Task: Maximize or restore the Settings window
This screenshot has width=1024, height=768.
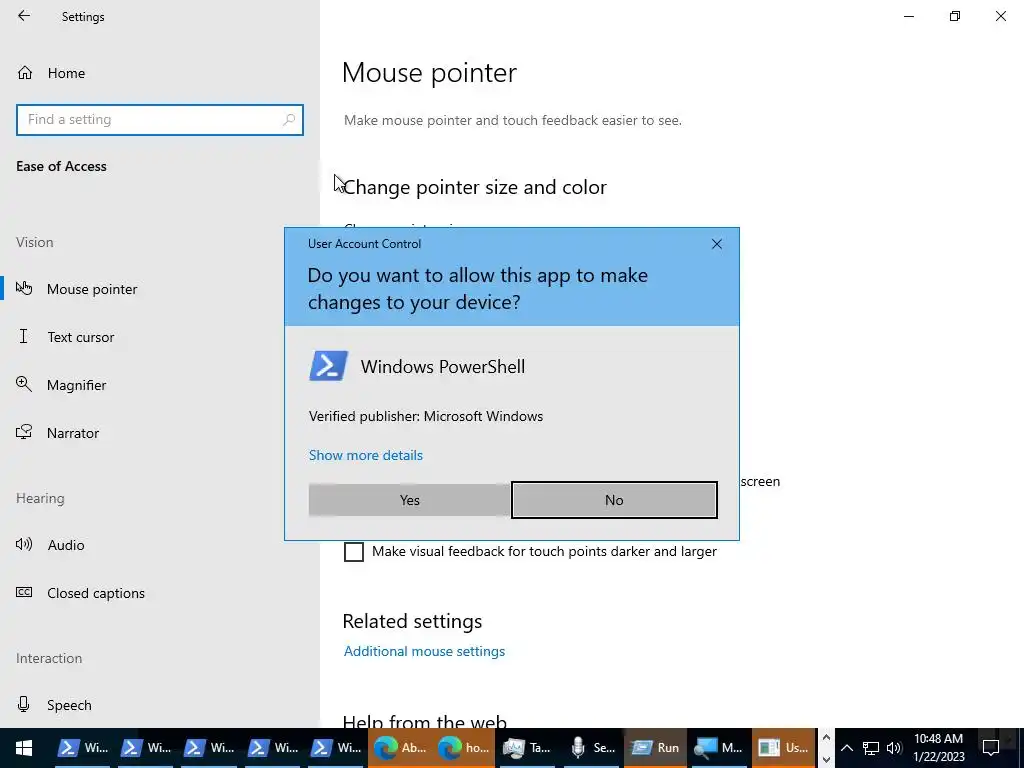Action: (x=955, y=16)
